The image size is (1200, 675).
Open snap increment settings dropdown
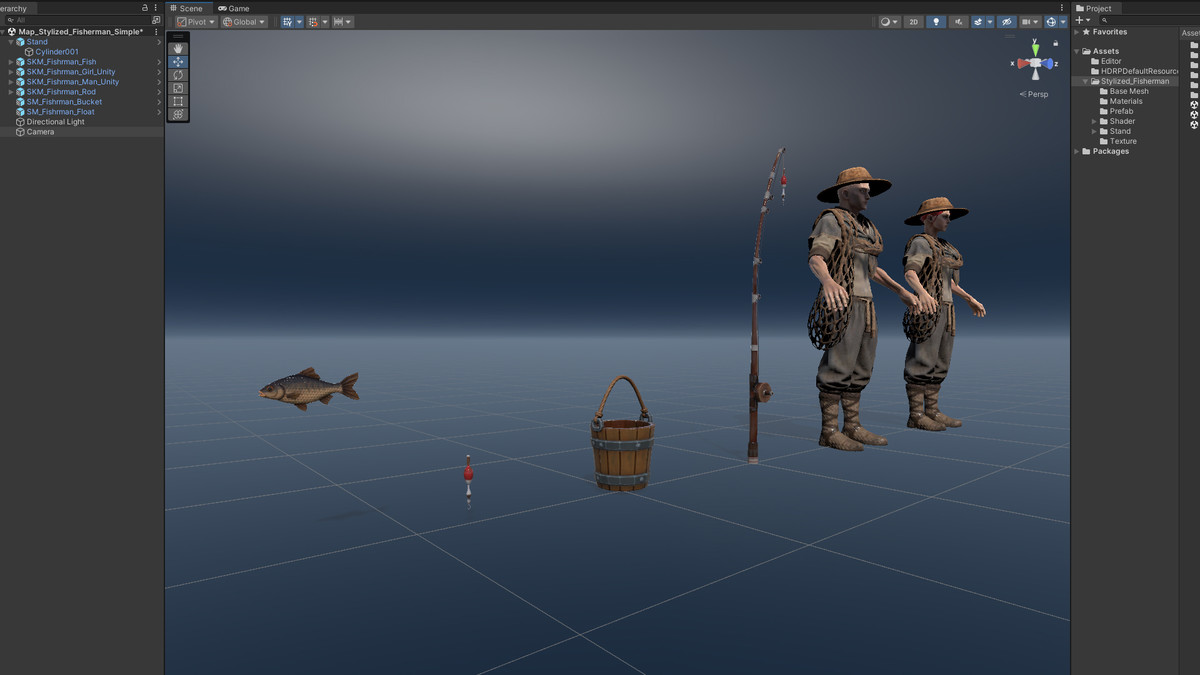coord(342,21)
